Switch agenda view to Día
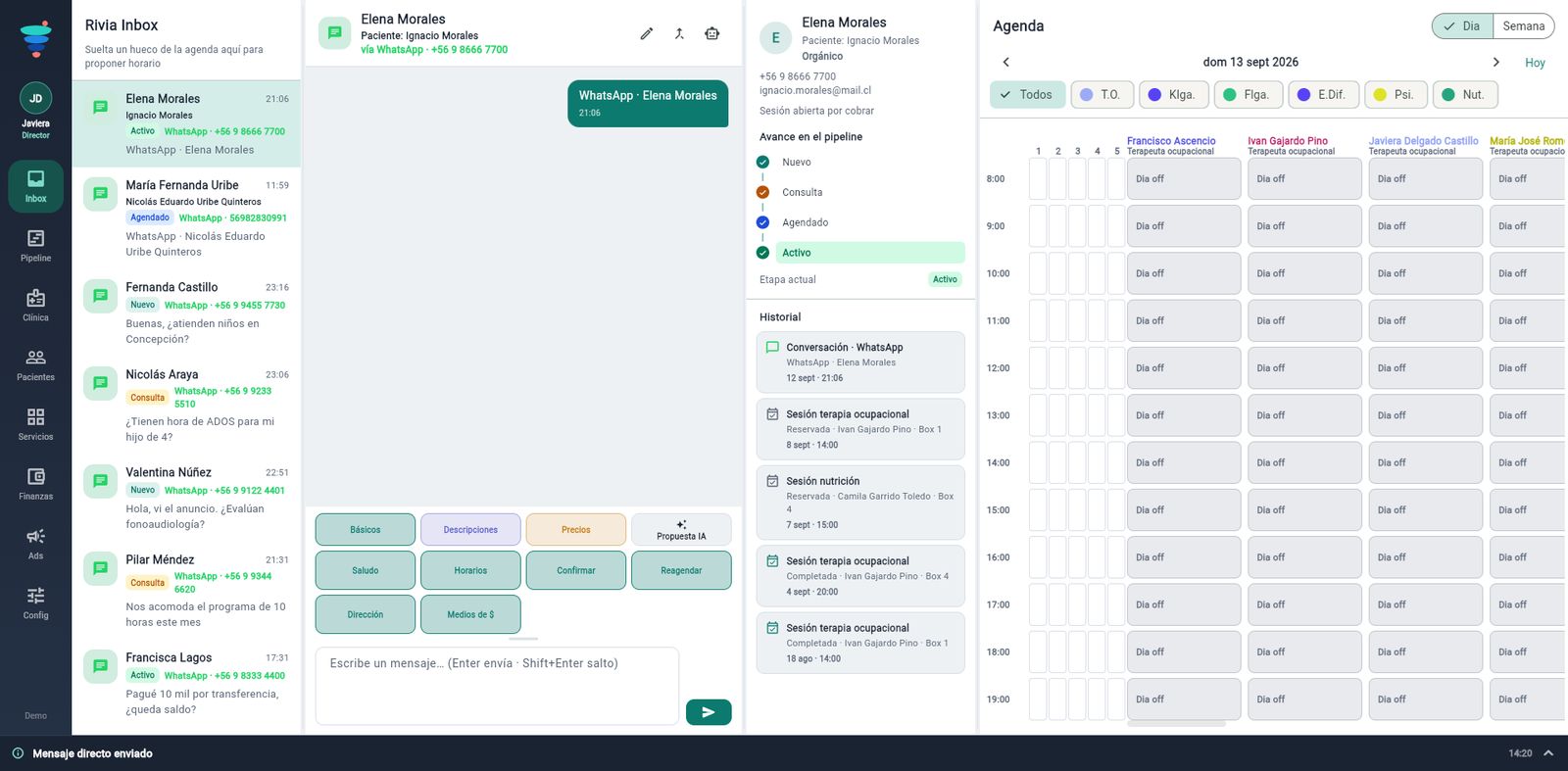Image resolution: width=1568 pixels, height=771 pixels. pyautogui.click(x=1462, y=26)
